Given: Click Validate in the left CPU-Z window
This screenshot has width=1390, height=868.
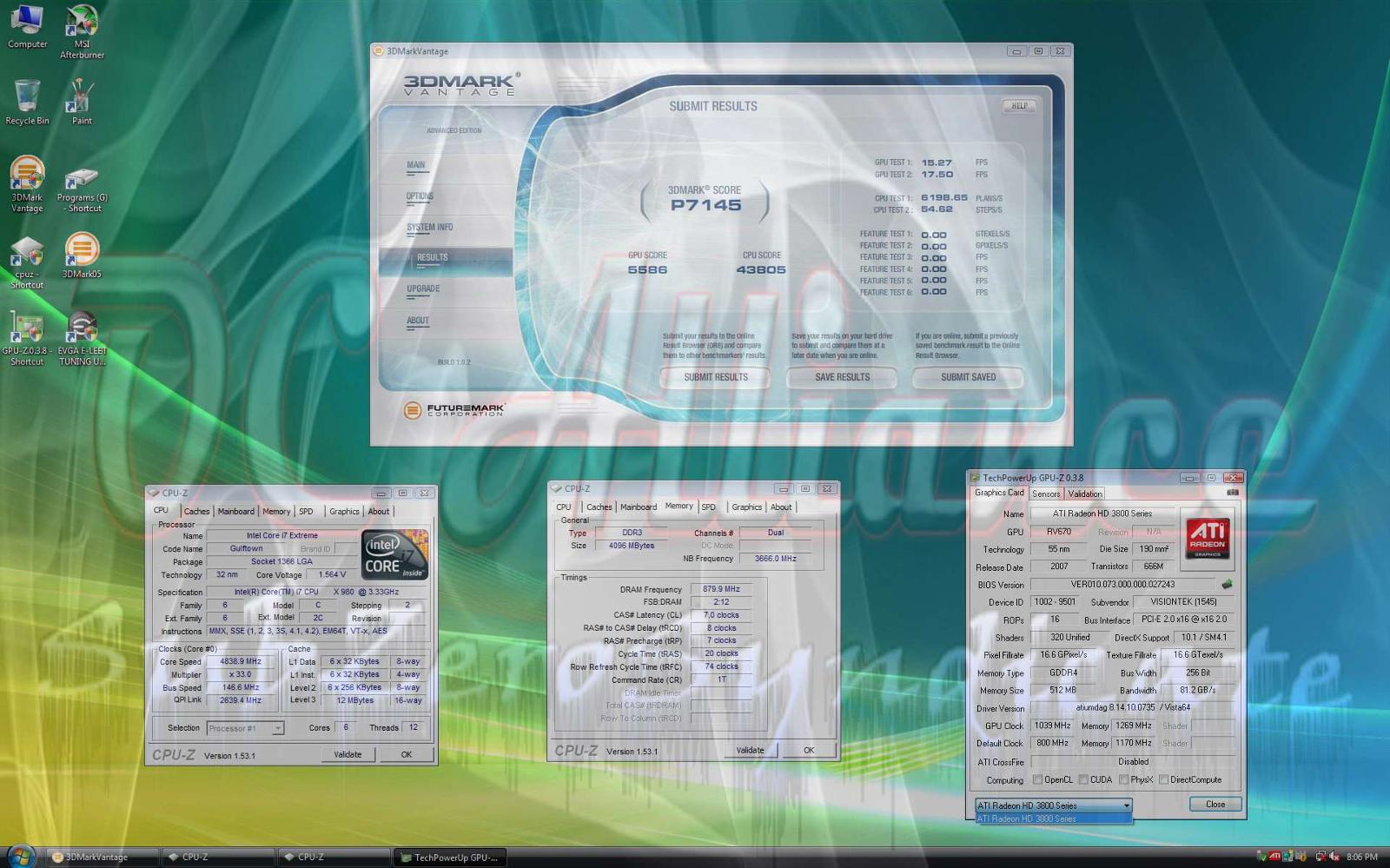Looking at the screenshot, I should 347,754.
